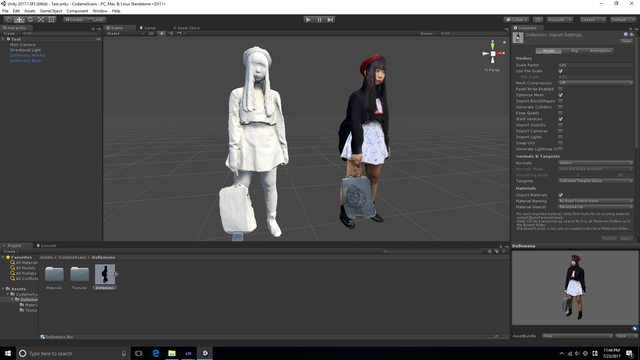The image size is (640, 360).
Task: Toggle the Import Materials checkbox
Action: point(560,195)
